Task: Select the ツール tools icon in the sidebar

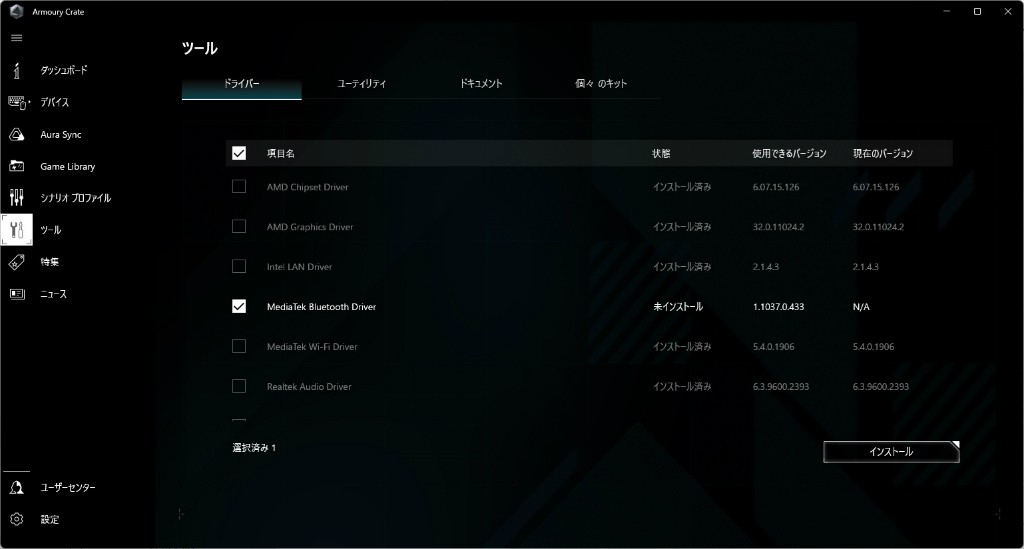Action: (x=16, y=230)
